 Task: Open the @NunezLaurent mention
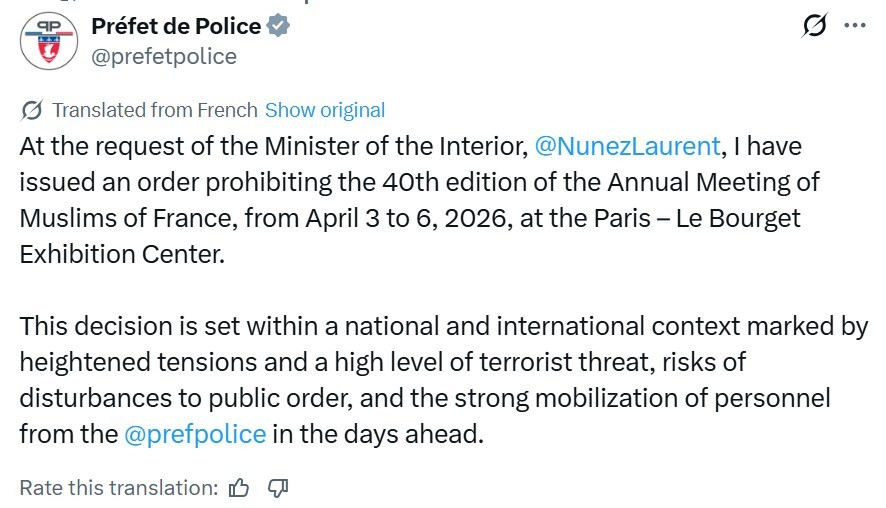[627, 146]
